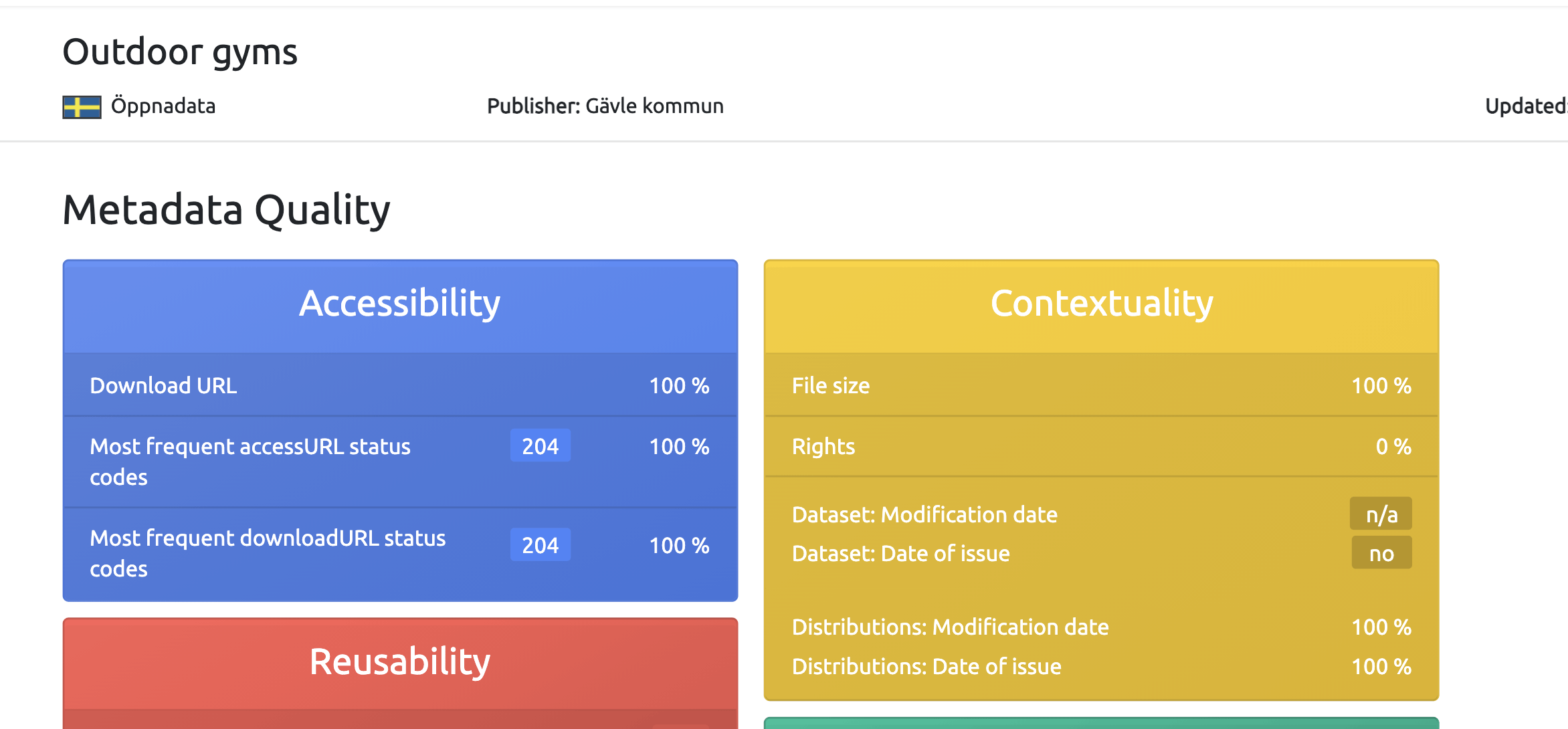Select Distributions: Date of issue entry

pyautogui.click(x=926, y=667)
